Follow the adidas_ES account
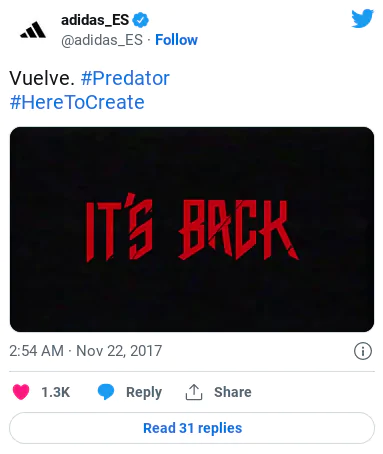 [x=176, y=40]
